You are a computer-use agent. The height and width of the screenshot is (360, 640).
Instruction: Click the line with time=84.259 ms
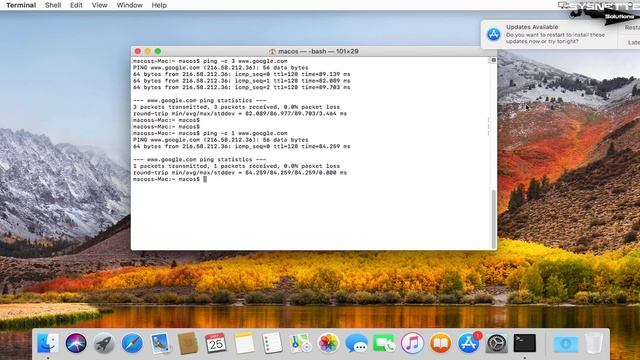242,146
